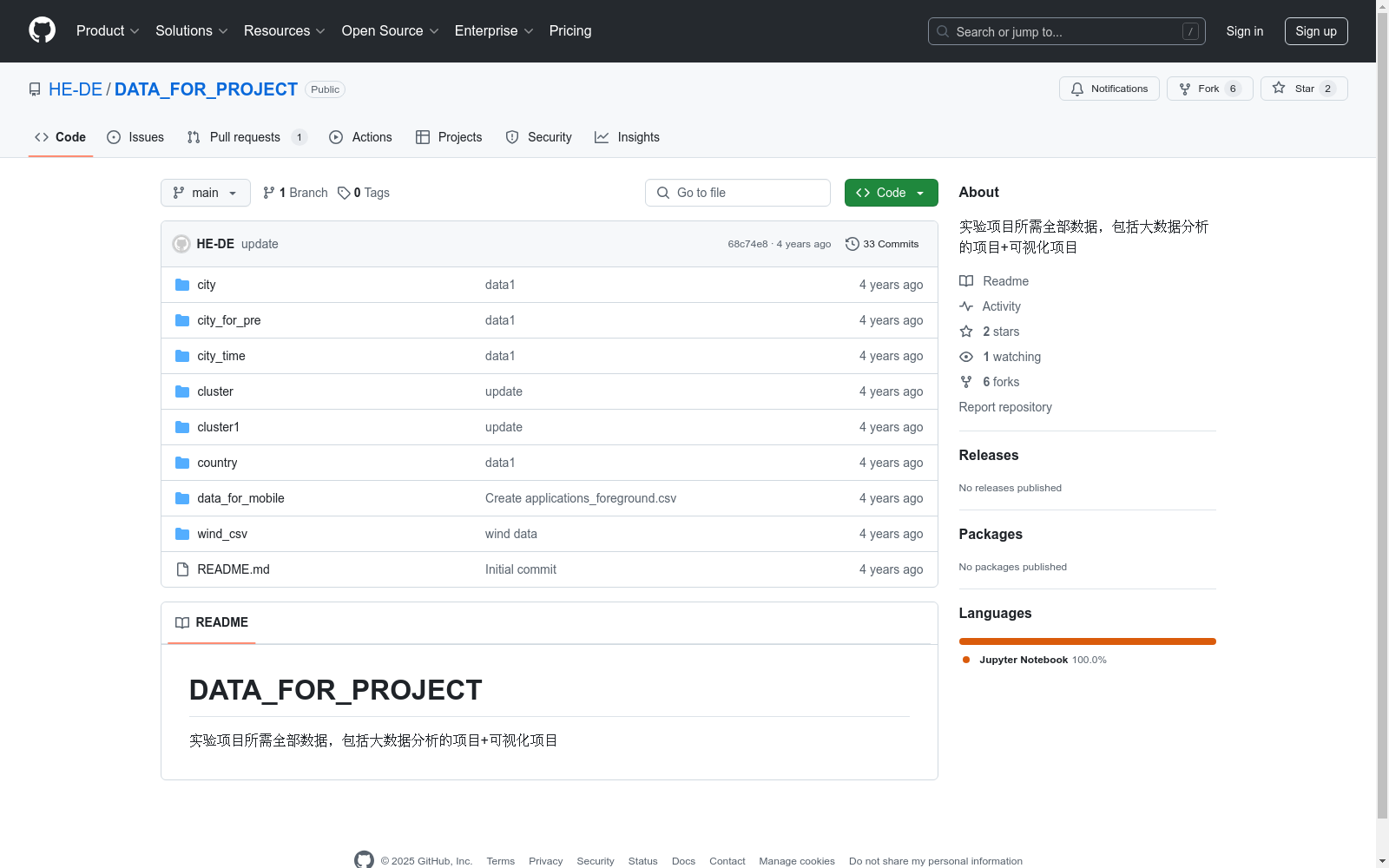
Task: Open the green Code dropdown button
Action: 892,193
